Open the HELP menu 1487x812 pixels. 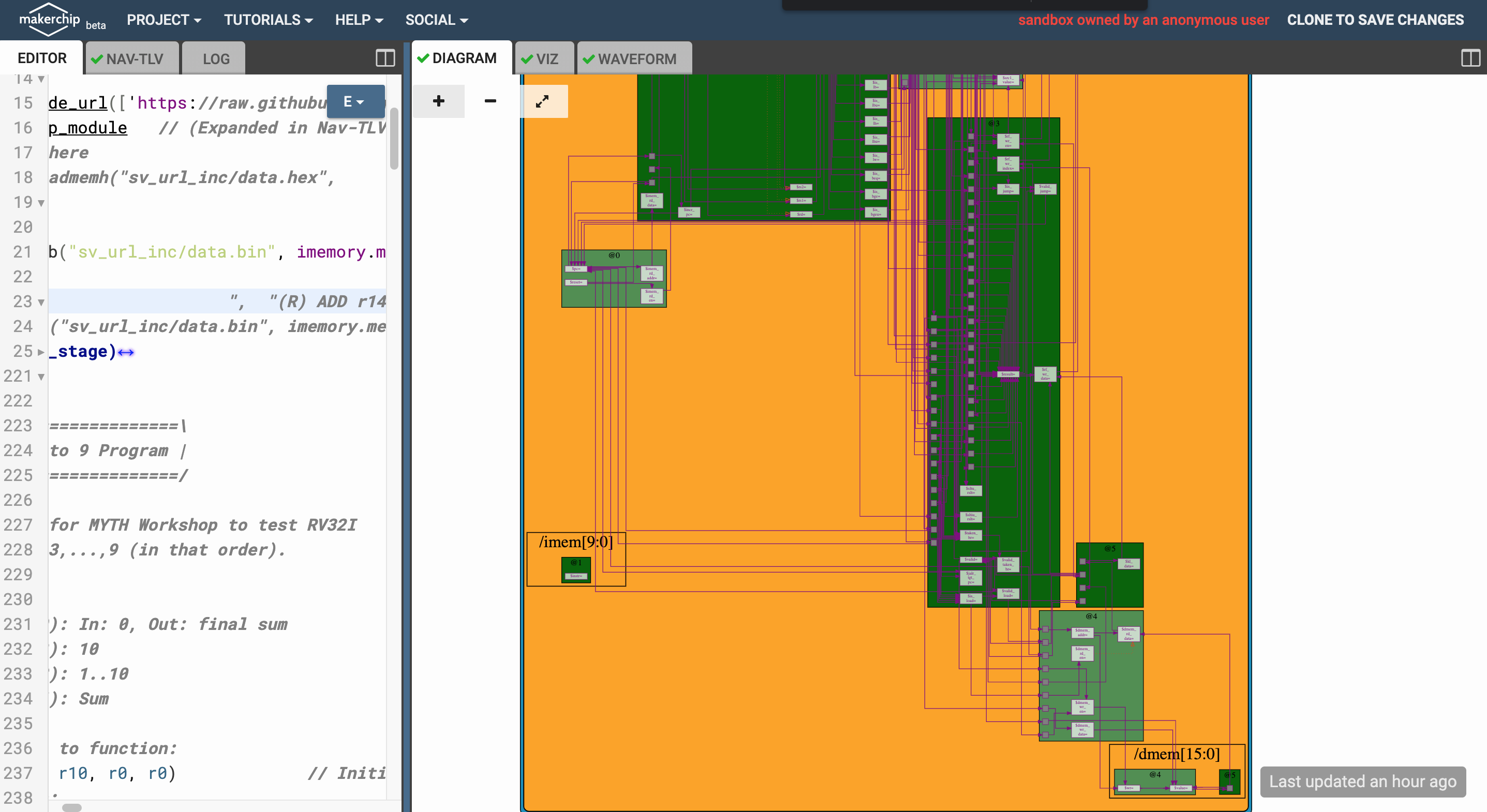[x=357, y=19]
